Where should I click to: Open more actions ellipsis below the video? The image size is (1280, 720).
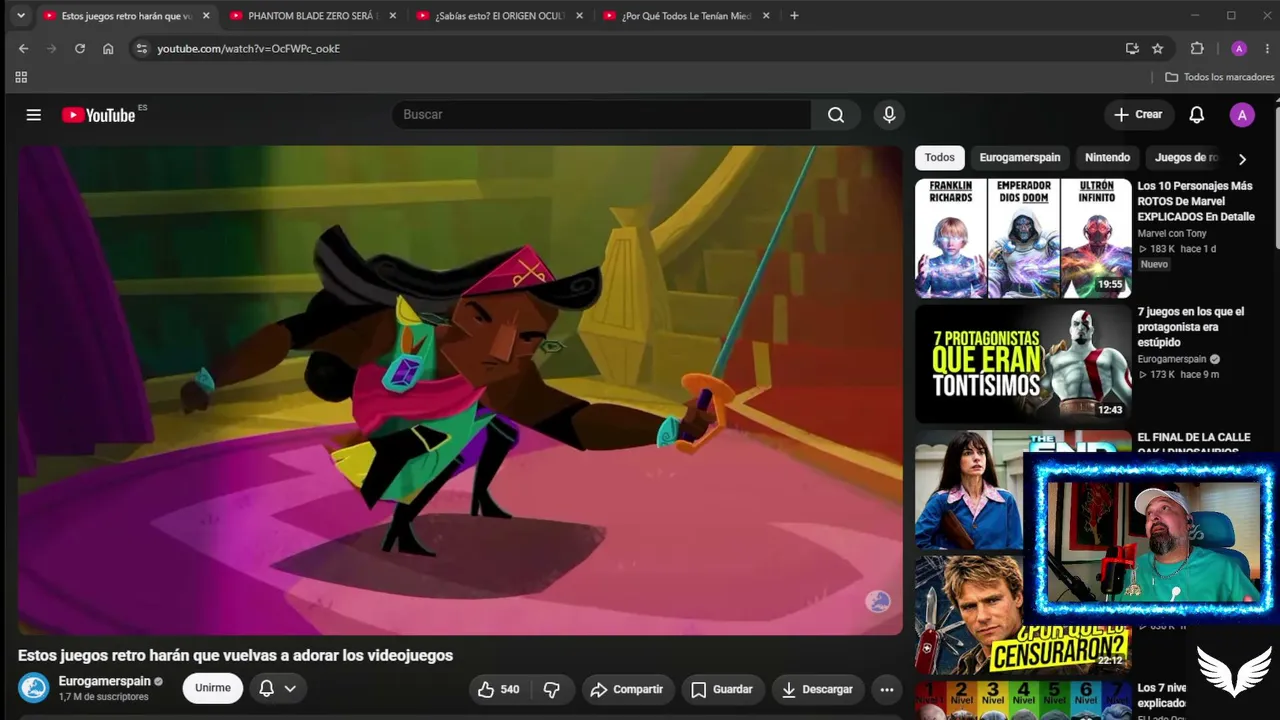tap(886, 689)
